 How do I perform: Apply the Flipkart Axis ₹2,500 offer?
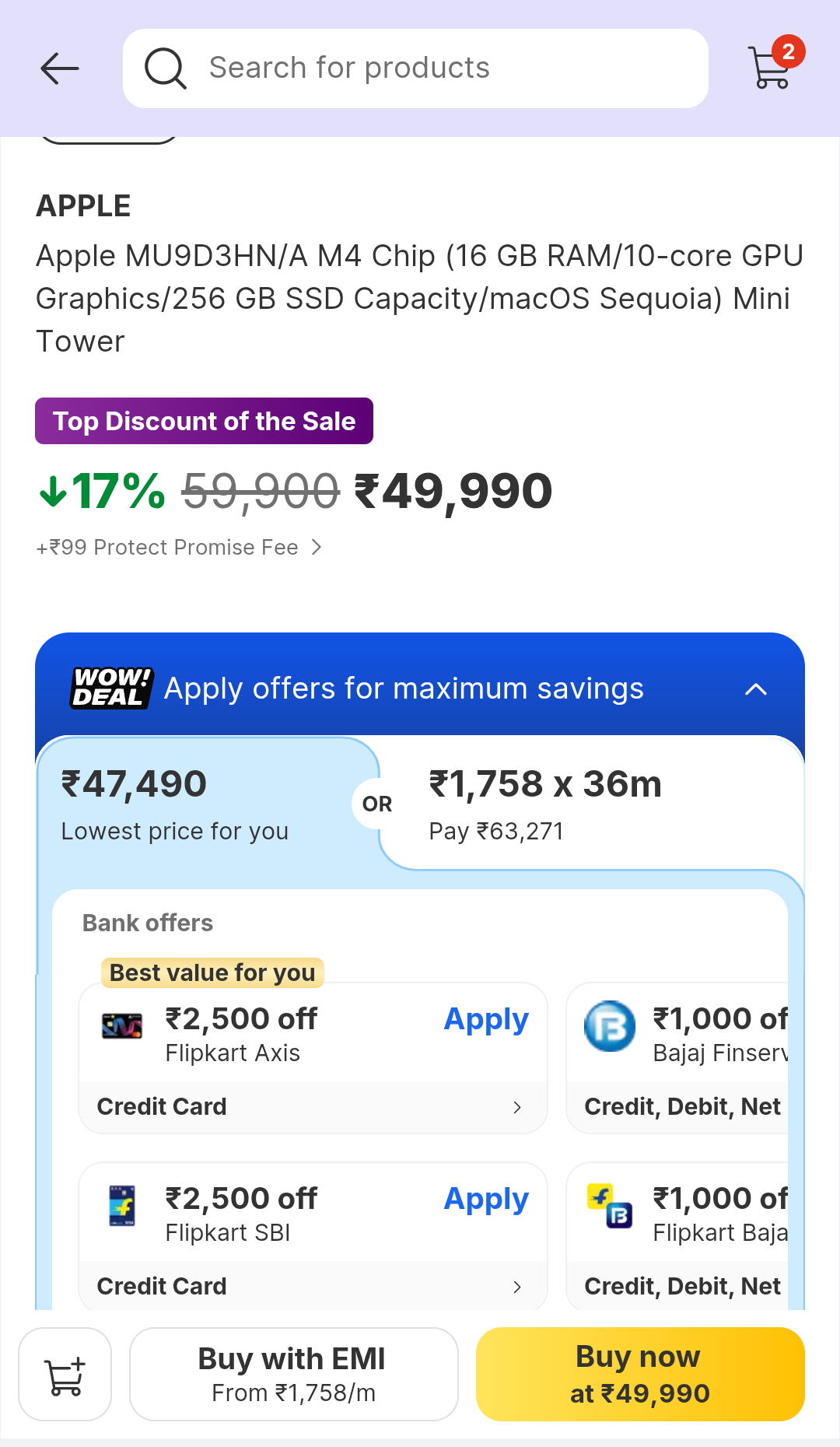click(485, 1019)
